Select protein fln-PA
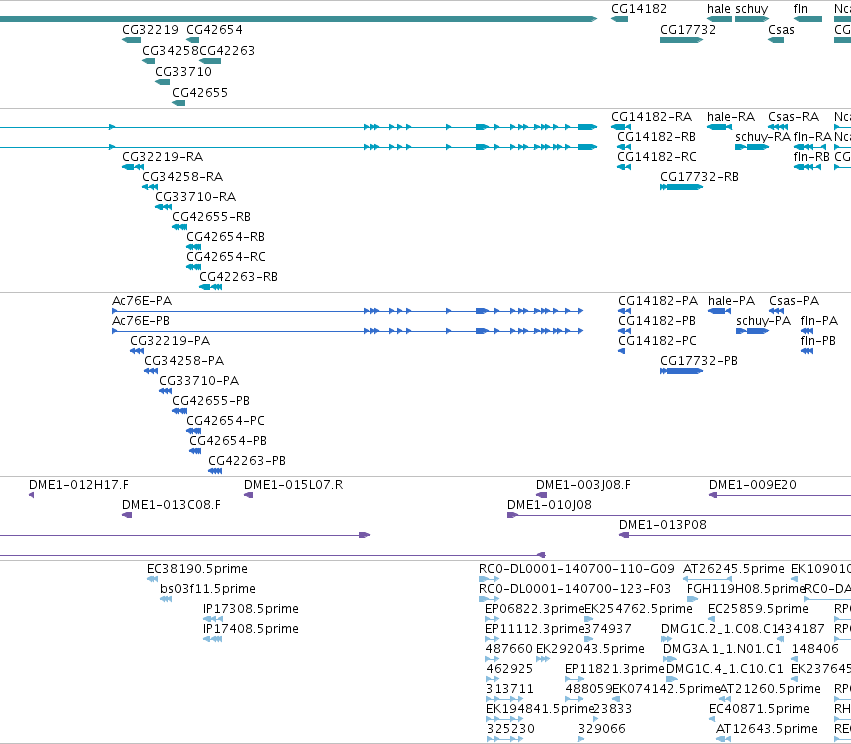 819,321
